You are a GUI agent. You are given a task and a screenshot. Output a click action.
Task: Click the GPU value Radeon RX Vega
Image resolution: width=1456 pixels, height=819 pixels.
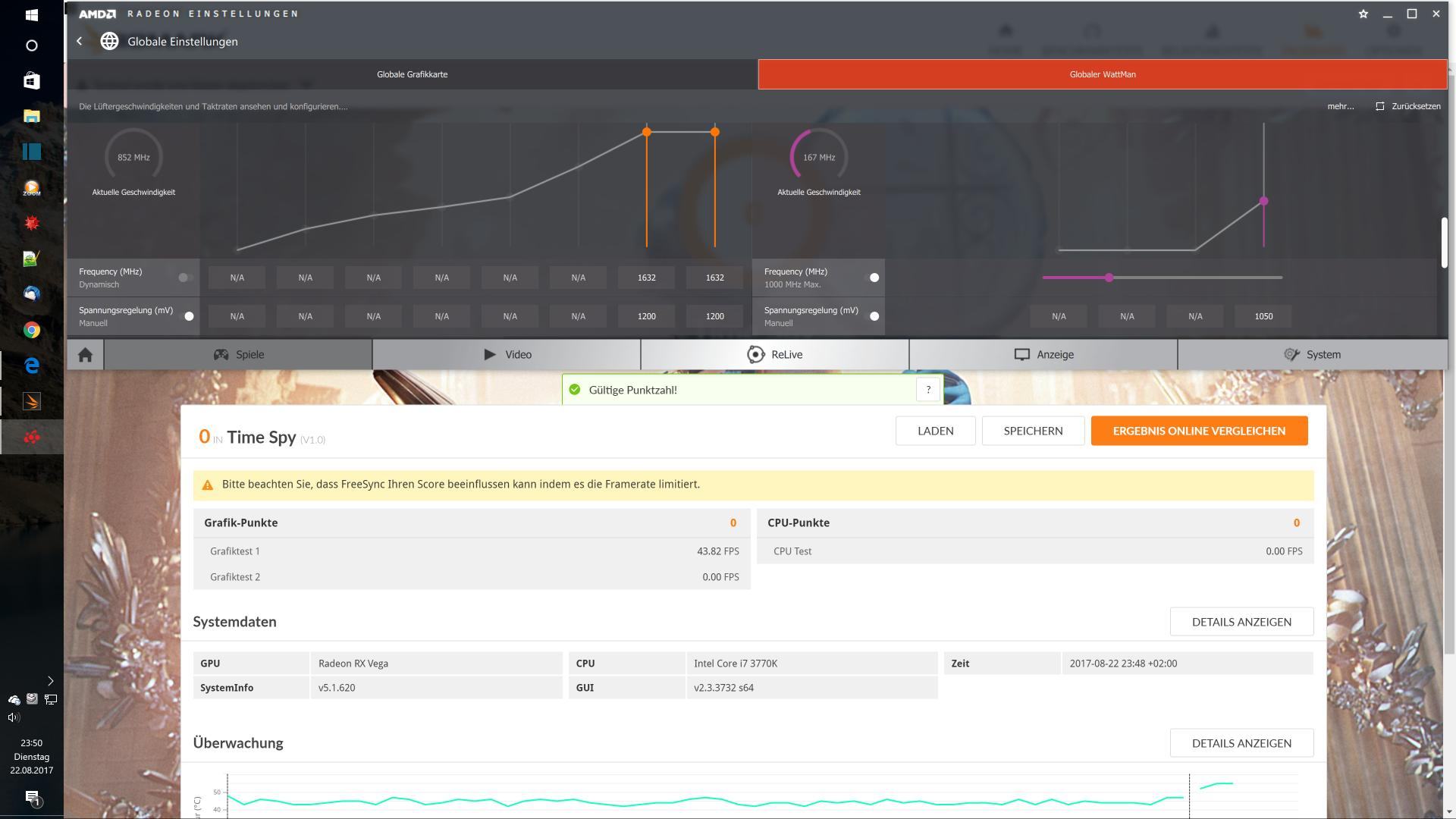(353, 664)
